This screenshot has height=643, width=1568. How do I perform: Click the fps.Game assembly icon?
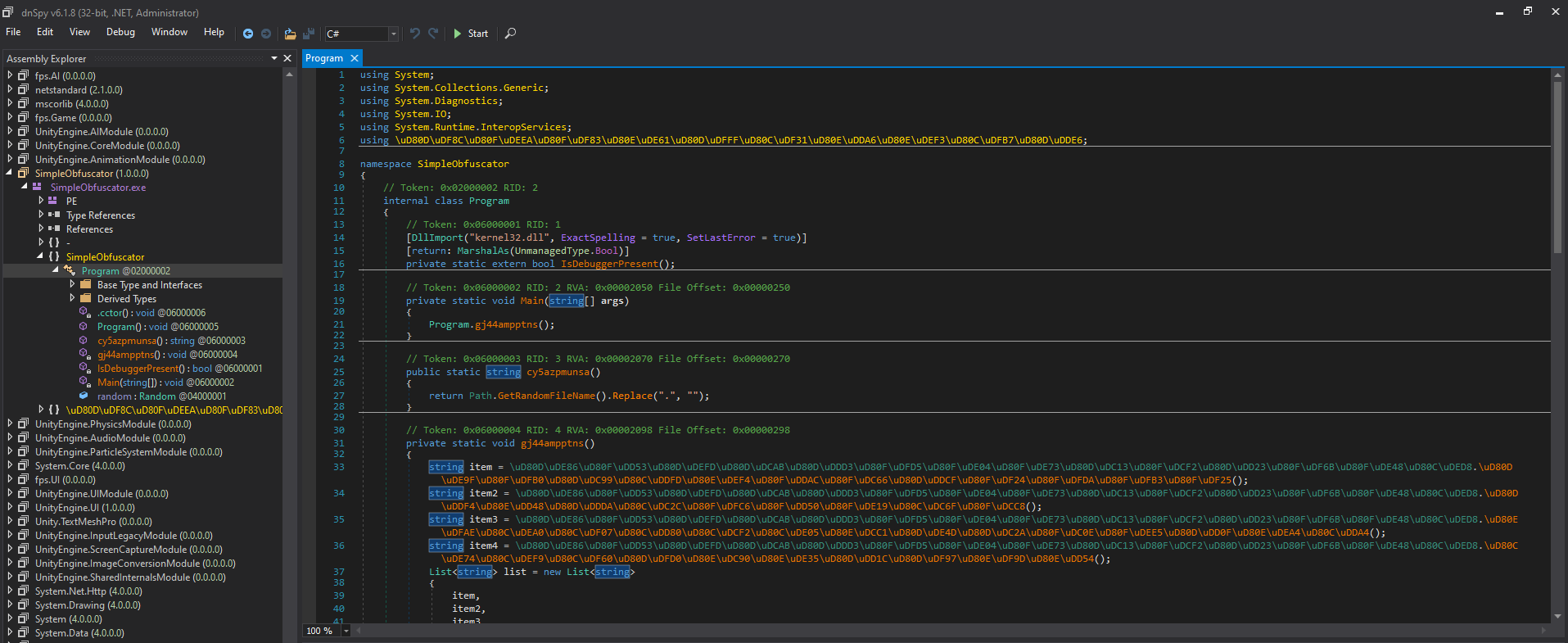[24, 118]
